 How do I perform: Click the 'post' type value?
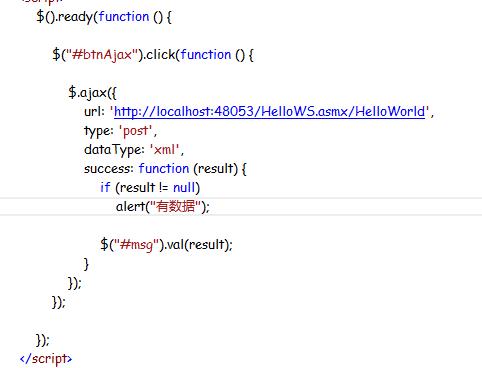136,131
